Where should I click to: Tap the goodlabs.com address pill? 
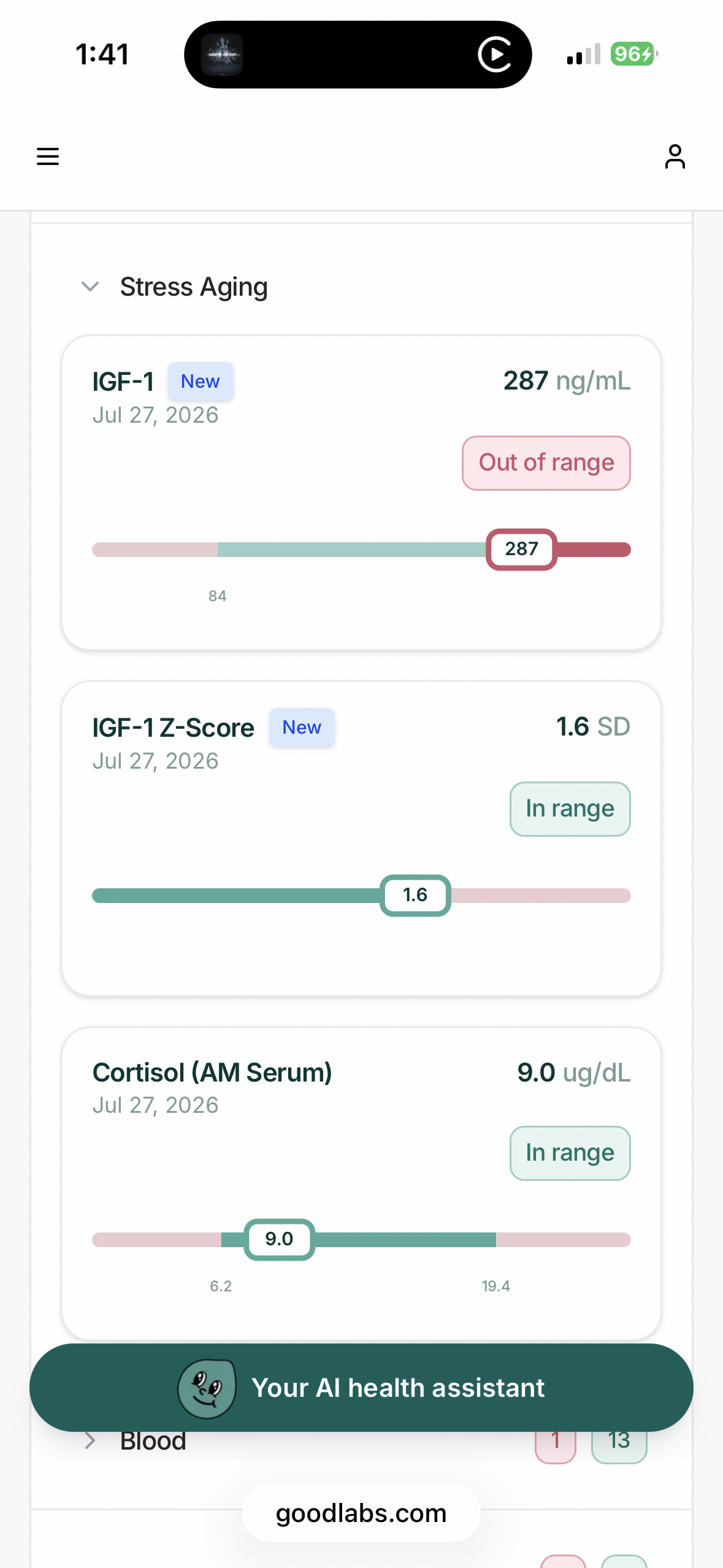(361, 1513)
